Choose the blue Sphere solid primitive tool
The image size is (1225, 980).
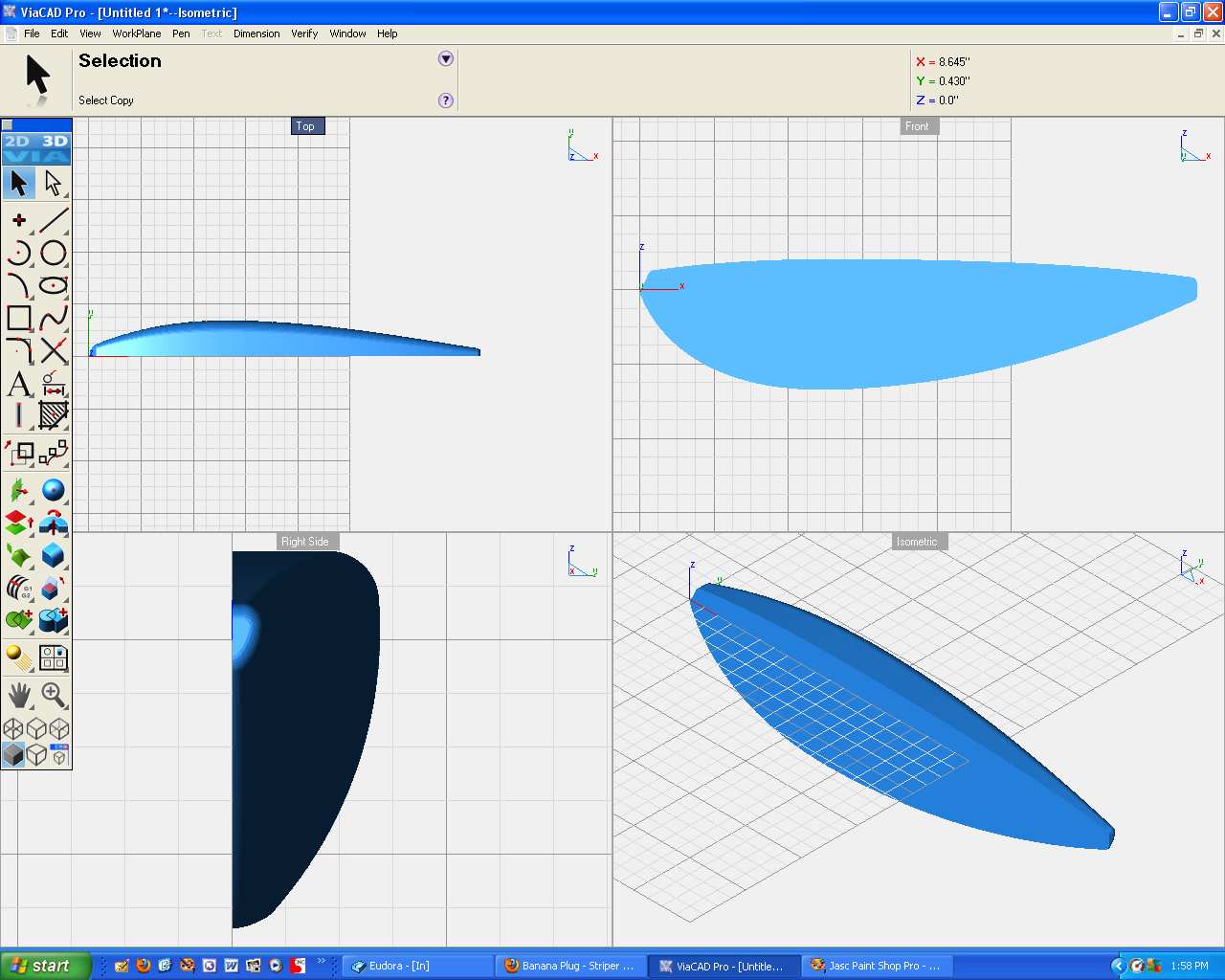(54, 491)
